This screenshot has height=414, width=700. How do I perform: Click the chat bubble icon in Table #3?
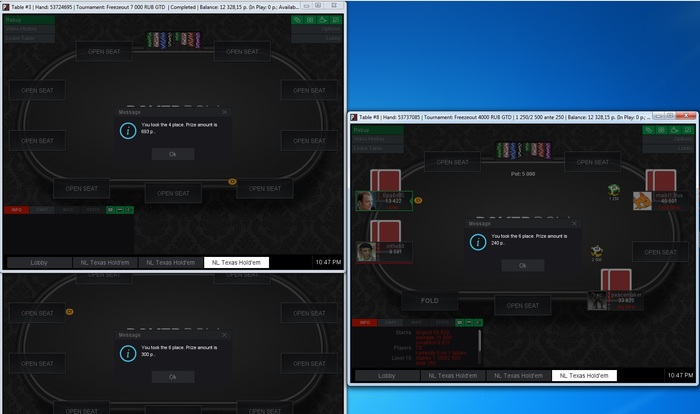tap(336, 20)
